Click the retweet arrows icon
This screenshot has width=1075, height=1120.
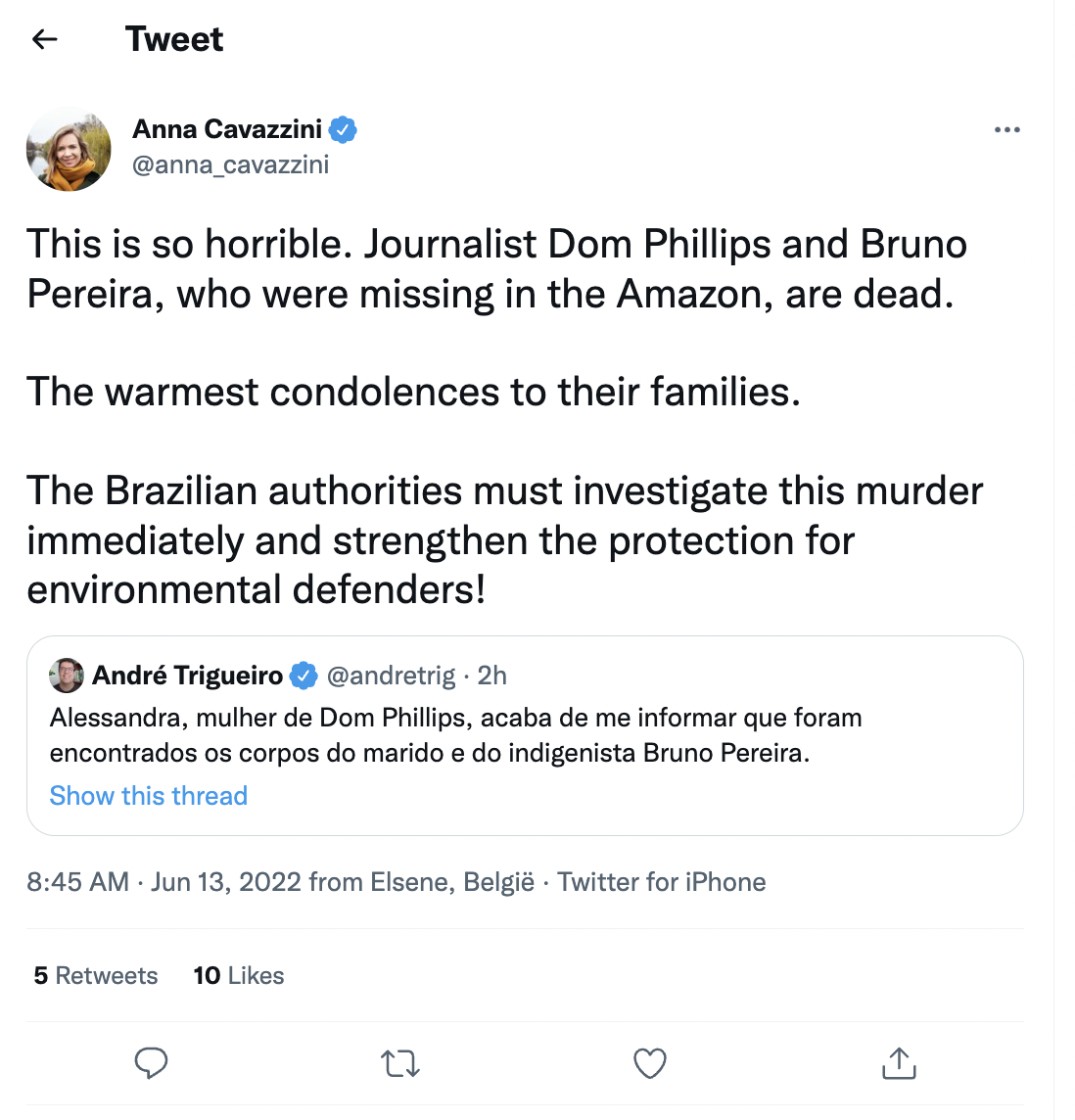pos(399,1063)
